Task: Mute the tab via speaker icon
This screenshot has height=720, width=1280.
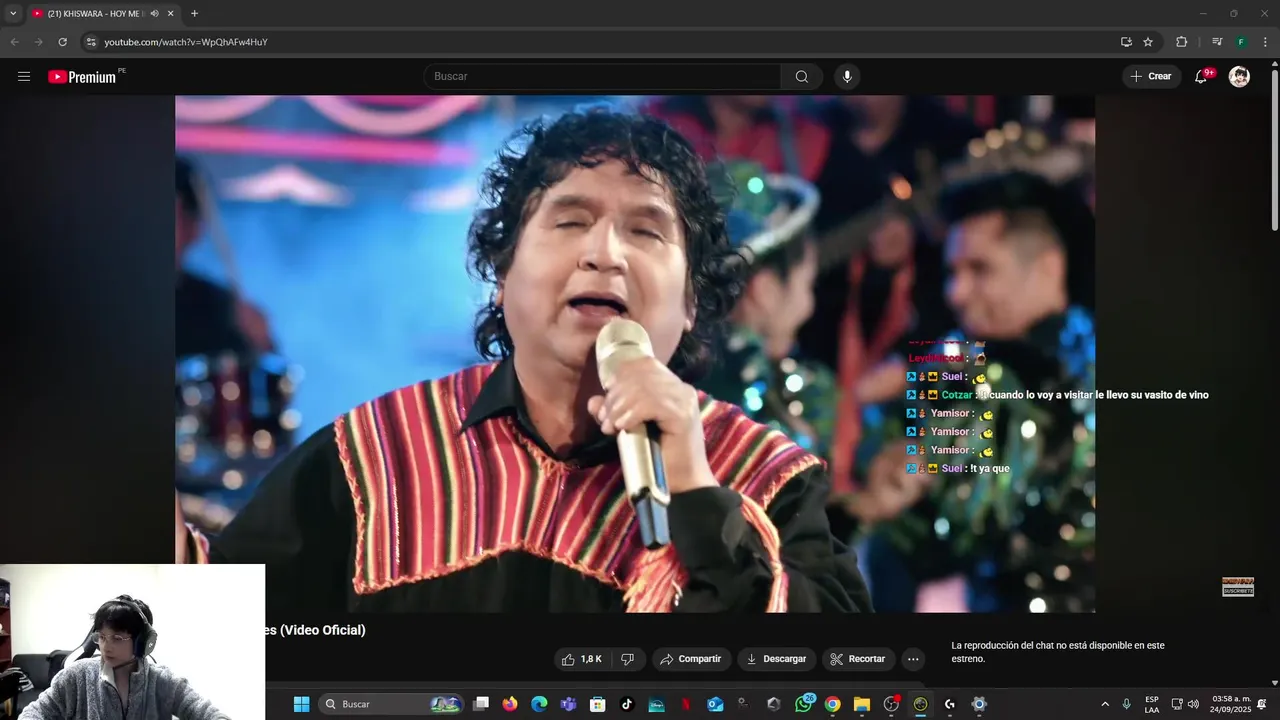Action: [154, 14]
